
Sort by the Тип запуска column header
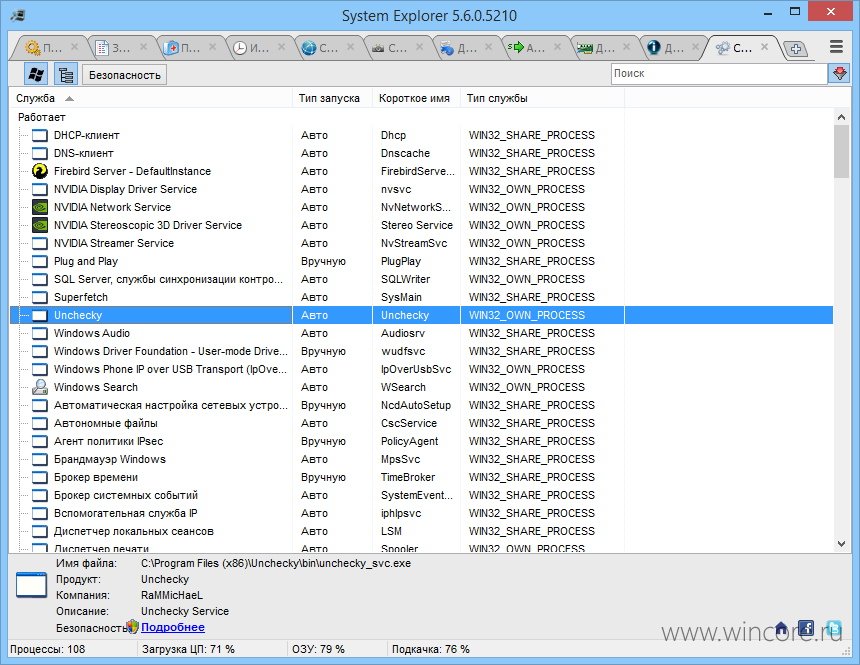click(x=332, y=98)
